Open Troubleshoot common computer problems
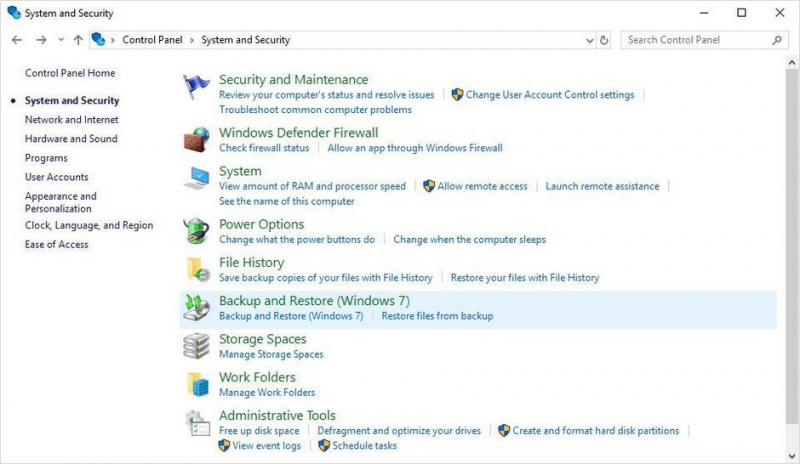This screenshot has width=800, height=464. [315, 109]
